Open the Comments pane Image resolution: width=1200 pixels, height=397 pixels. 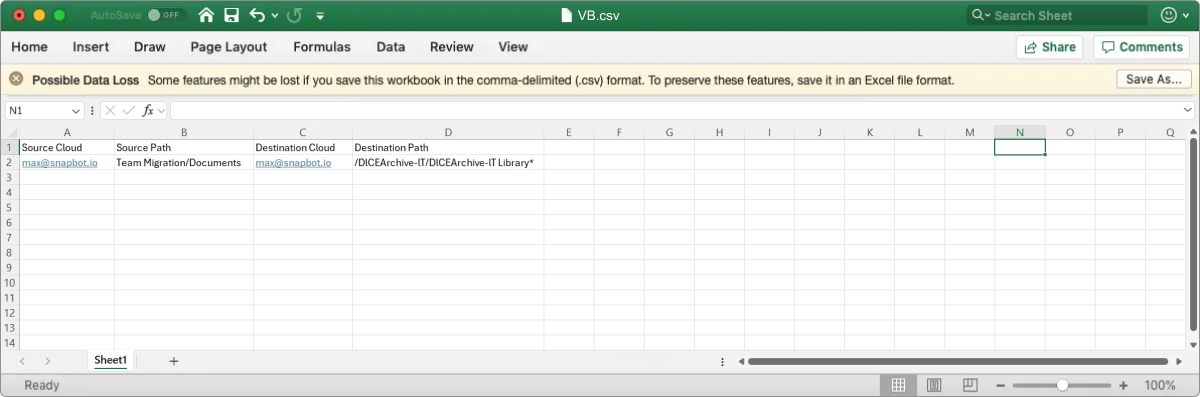[1142, 47]
